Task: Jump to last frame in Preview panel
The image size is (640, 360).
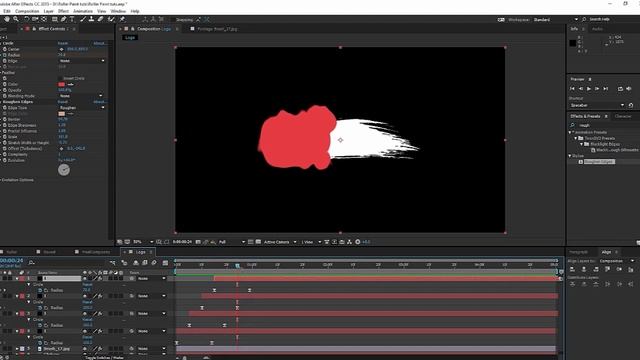Action: click(606, 89)
